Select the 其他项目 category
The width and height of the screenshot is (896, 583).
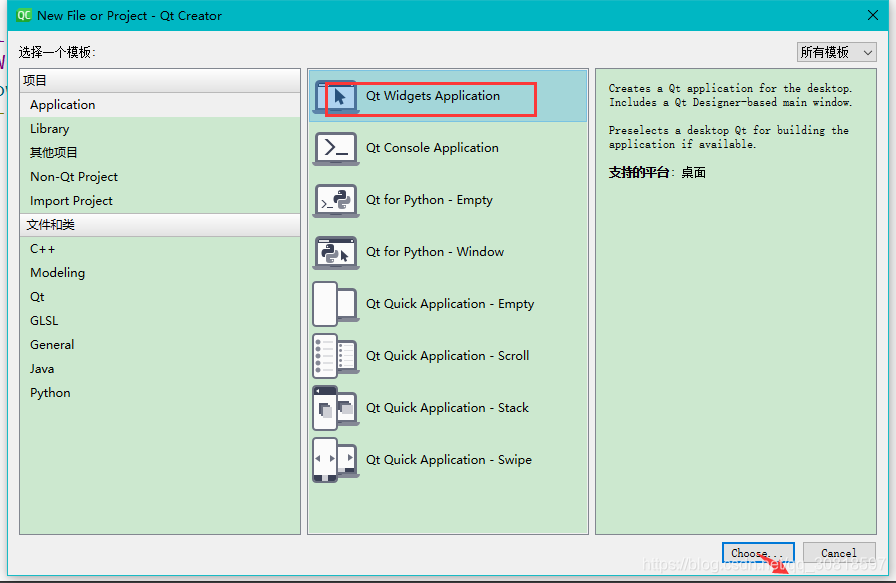[160, 153]
